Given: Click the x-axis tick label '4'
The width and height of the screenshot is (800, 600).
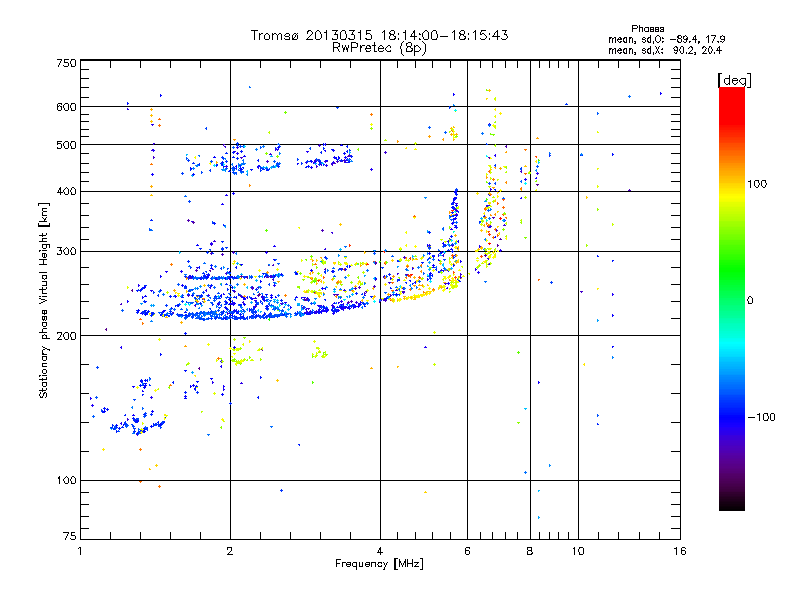Looking at the screenshot, I should pos(380,551).
